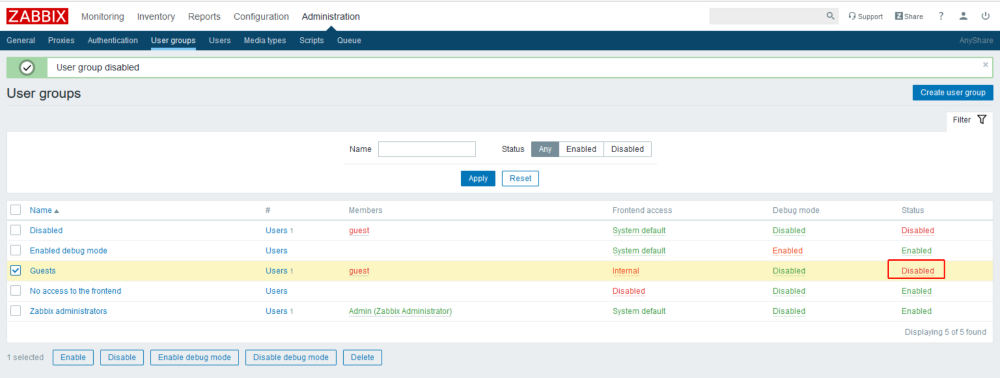Close the 'User group disabled' message
The image size is (1000, 378).
point(985,64)
